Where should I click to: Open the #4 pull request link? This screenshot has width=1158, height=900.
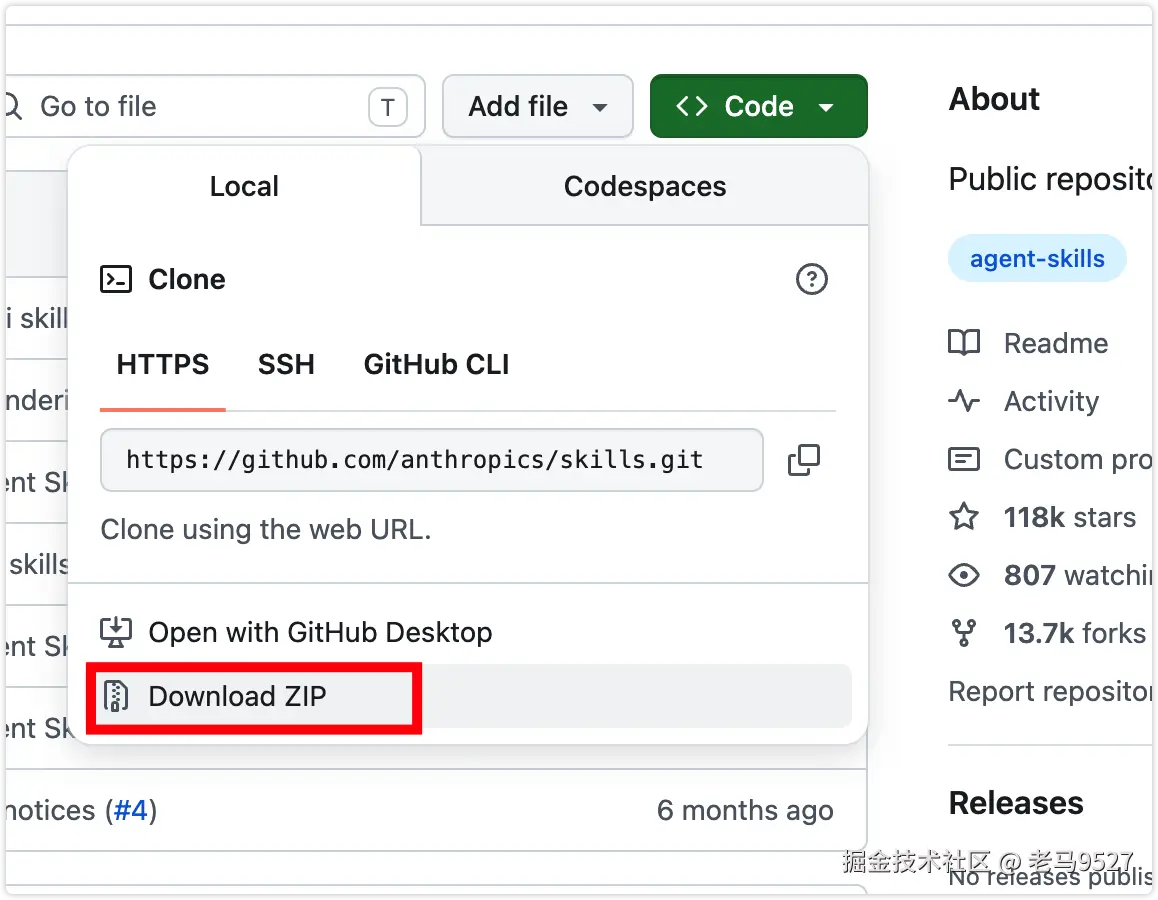click(130, 811)
